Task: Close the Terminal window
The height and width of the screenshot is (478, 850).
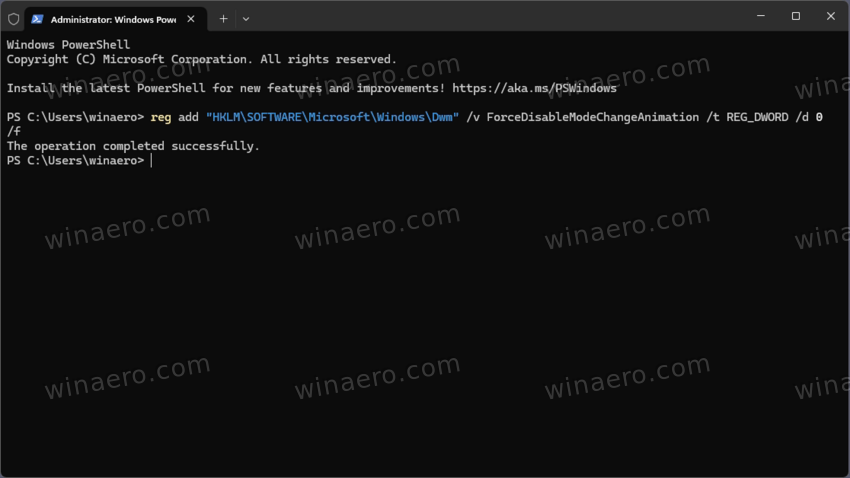Action: click(830, 16)
